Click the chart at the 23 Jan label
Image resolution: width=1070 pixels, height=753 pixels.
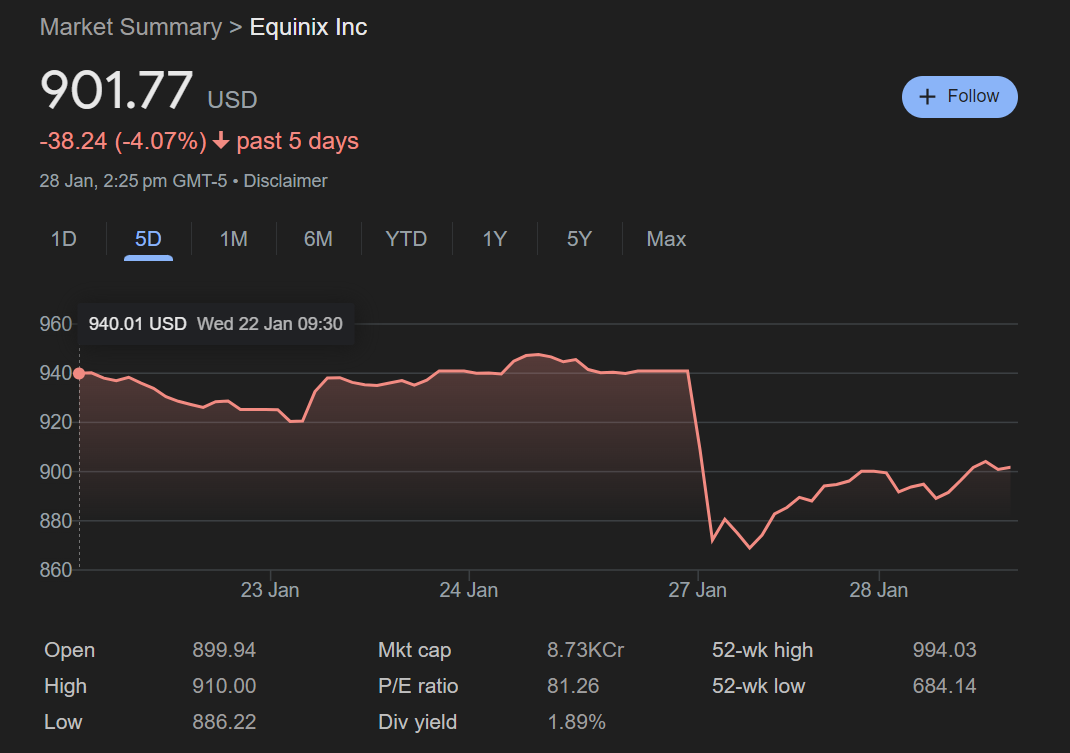click(270, 590)
